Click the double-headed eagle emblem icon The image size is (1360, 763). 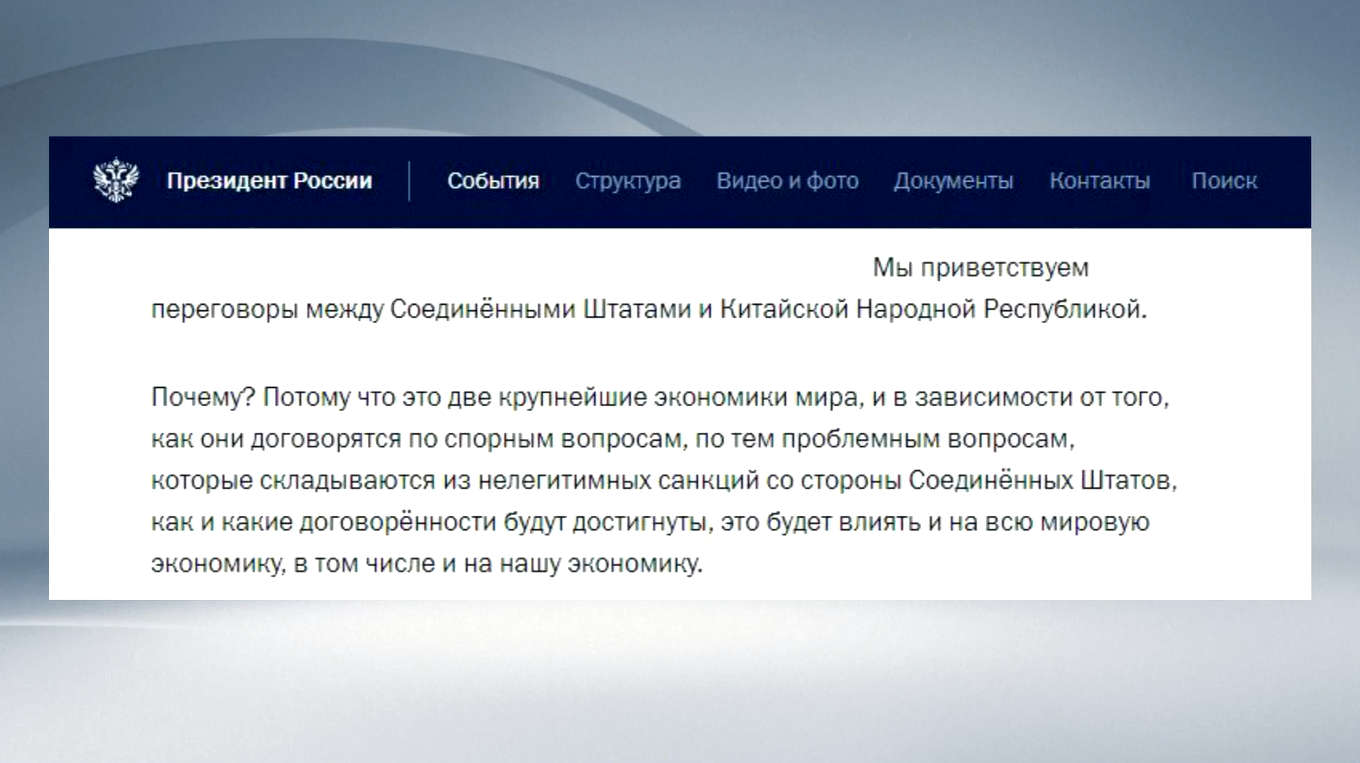click(116, 181)
